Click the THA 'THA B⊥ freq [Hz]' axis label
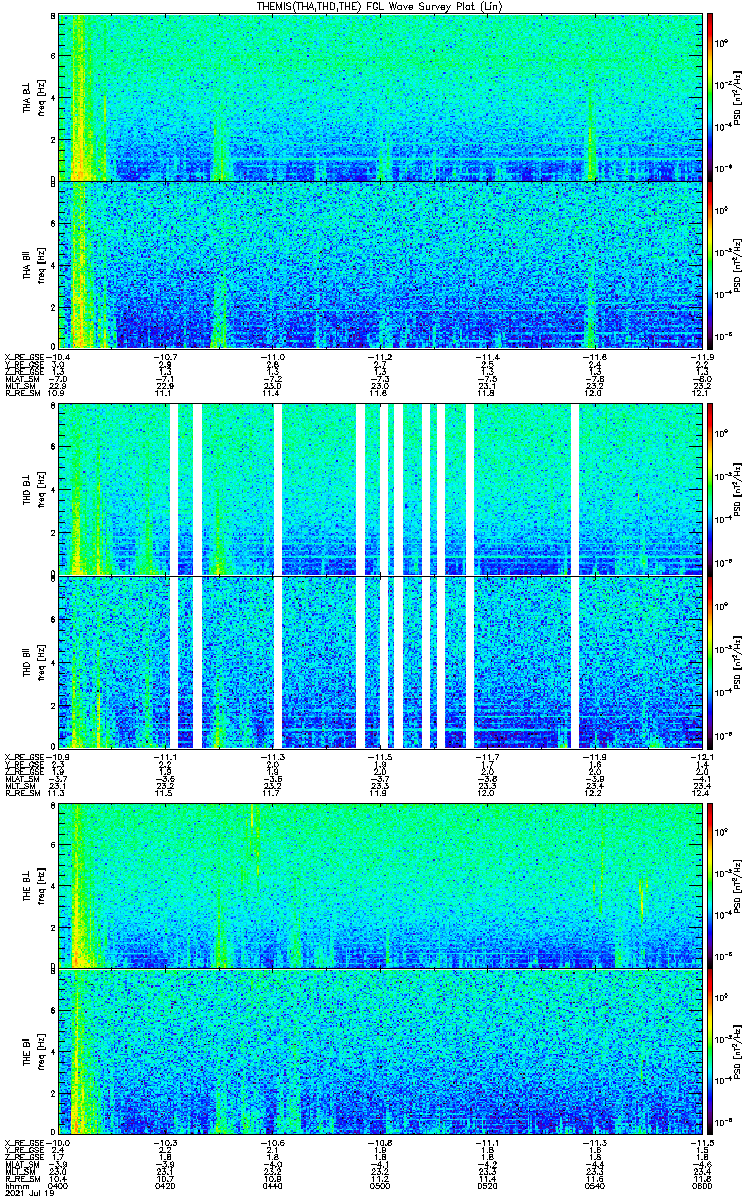This screenshot has width=750, height=1200. pos(35,96)
